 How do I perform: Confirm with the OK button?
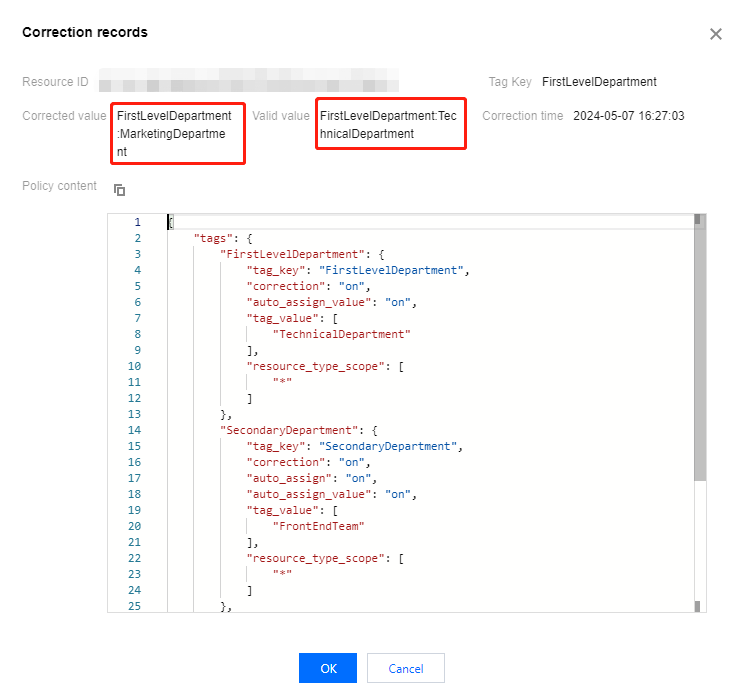[328, 668]
